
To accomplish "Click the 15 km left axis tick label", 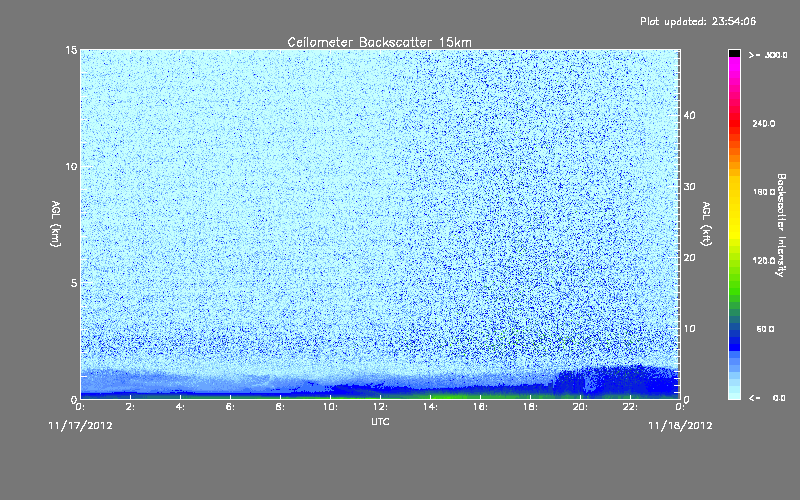I will coord(71,50).
